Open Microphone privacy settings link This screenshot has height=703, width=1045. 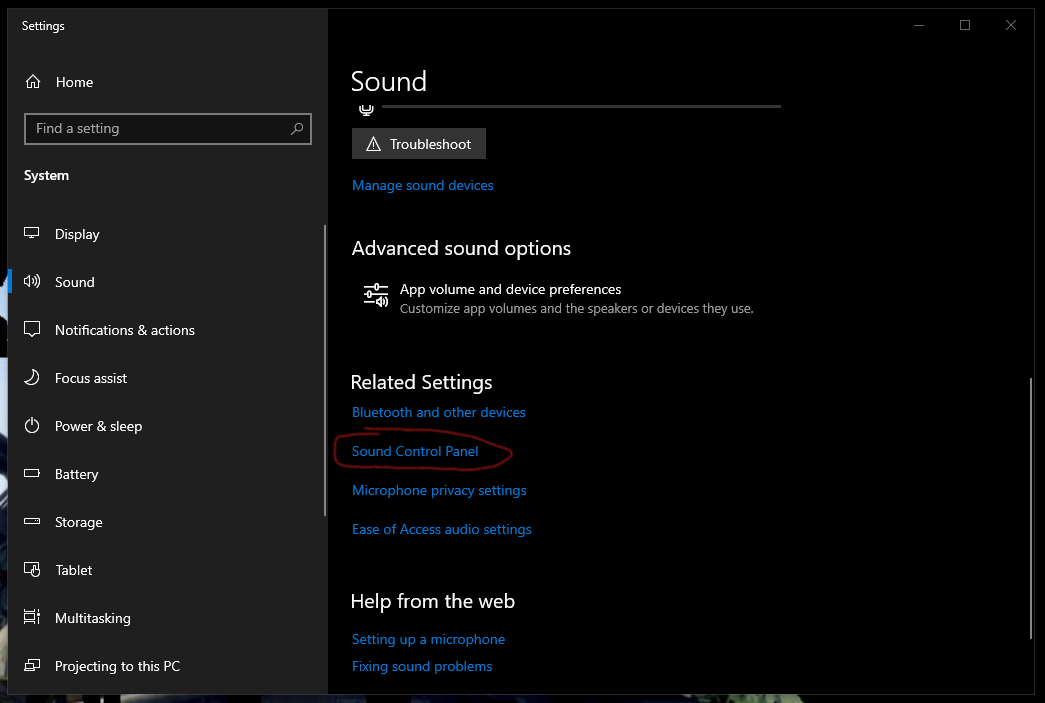(439, 490)
